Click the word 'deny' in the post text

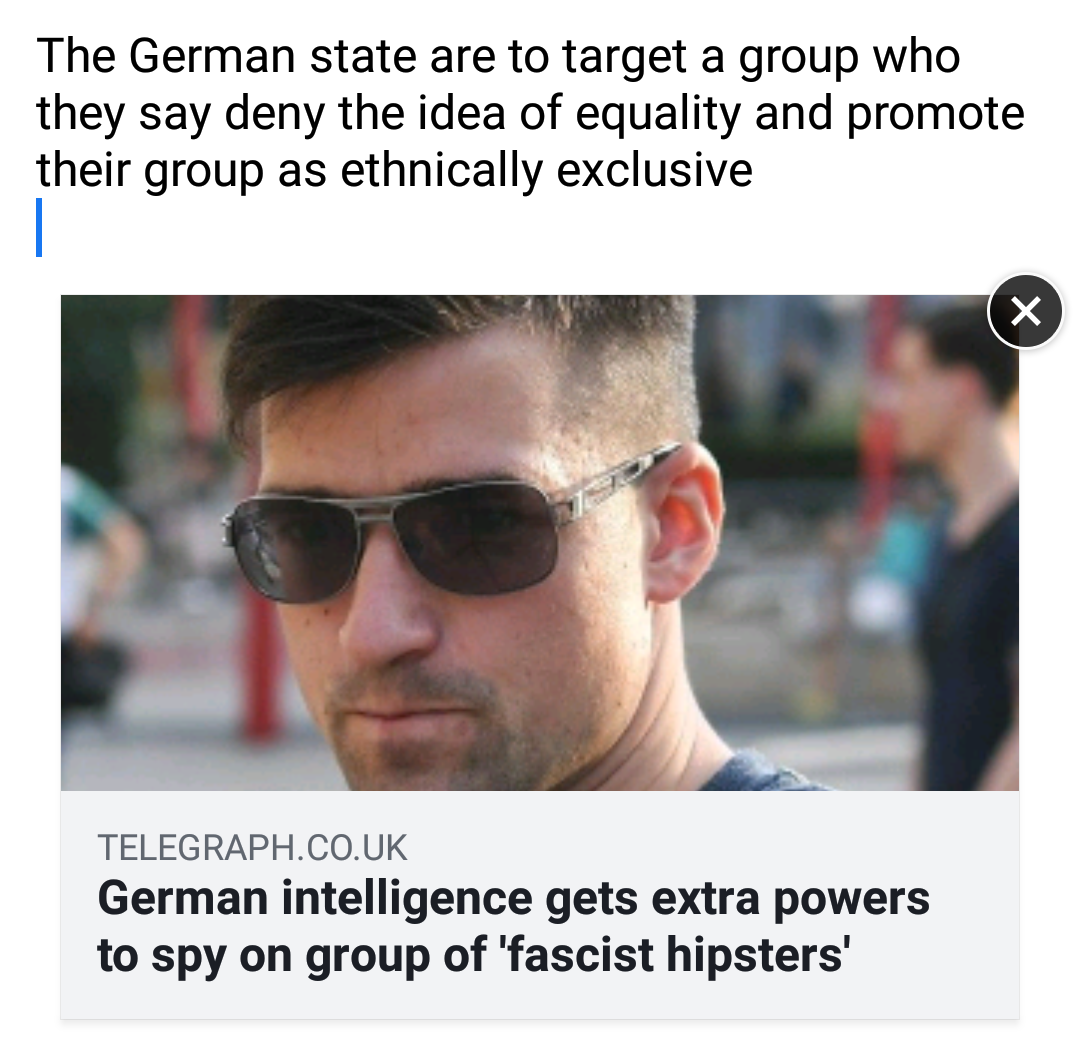coord(275,114)
